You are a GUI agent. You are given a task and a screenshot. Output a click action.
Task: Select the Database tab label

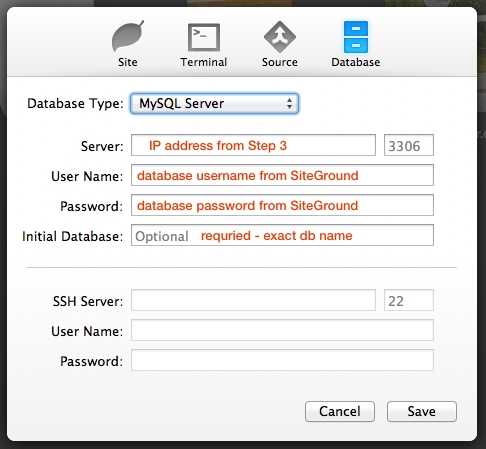pyautogui.click(x=356, y=62)
